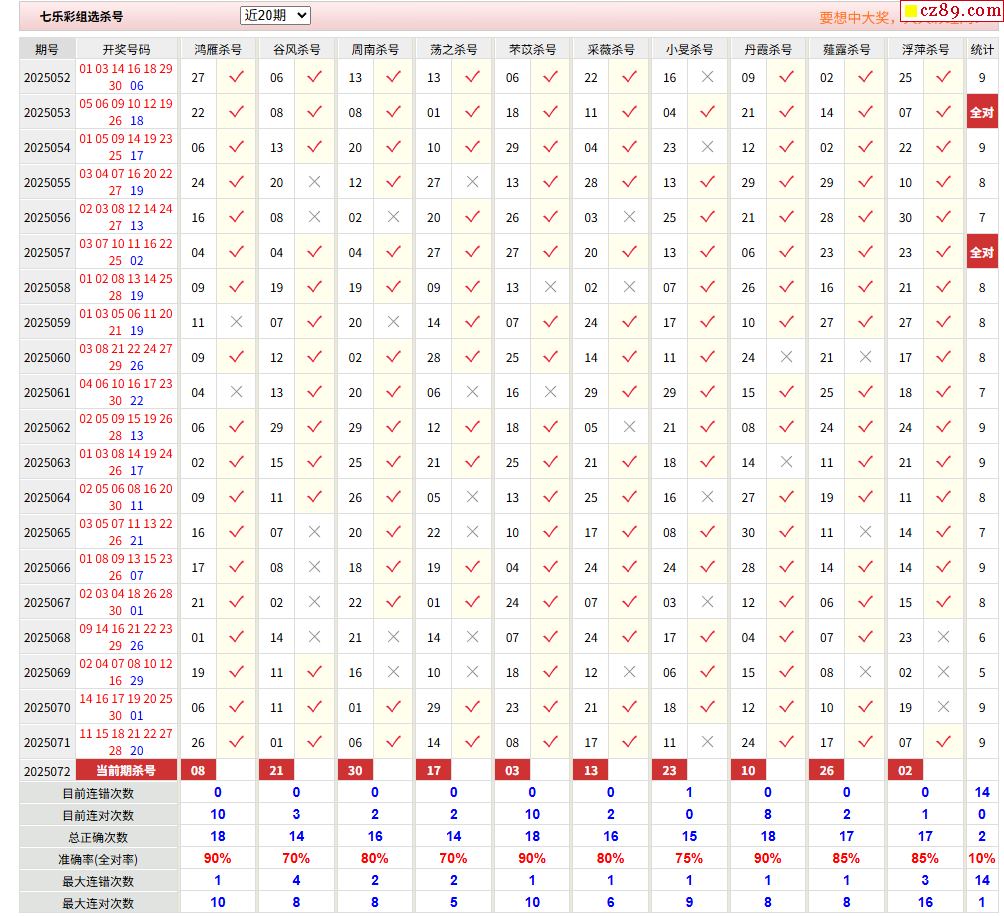Click the X mark for 丹霞杀号 in row 2025060
The image size is (1004, 916).
pos(787,357)
